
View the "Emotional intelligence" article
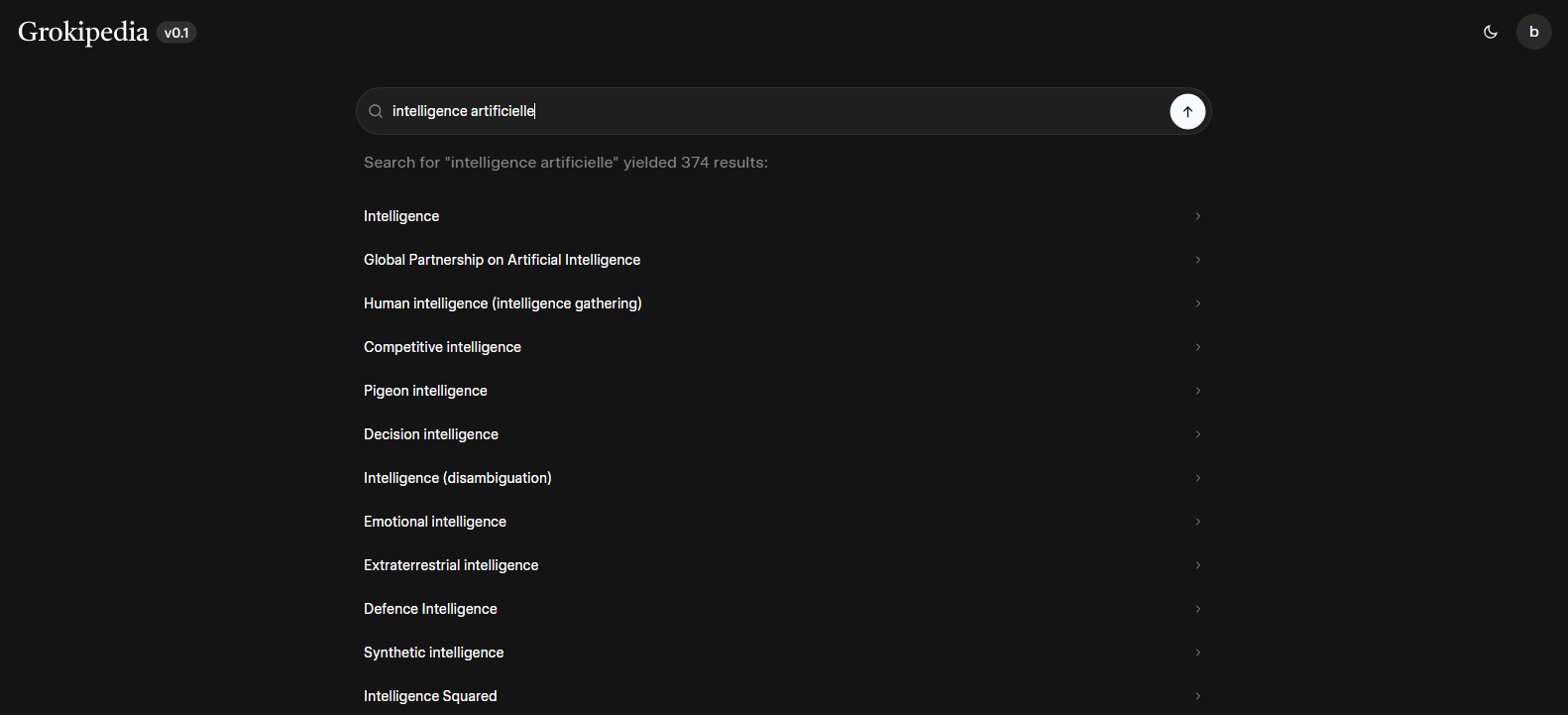click(435, 522)
